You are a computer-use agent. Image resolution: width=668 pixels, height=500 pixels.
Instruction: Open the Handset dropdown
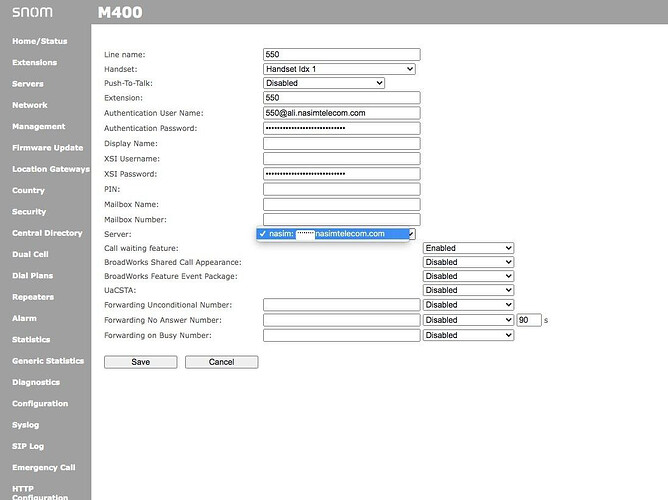(x=339, y=69)
